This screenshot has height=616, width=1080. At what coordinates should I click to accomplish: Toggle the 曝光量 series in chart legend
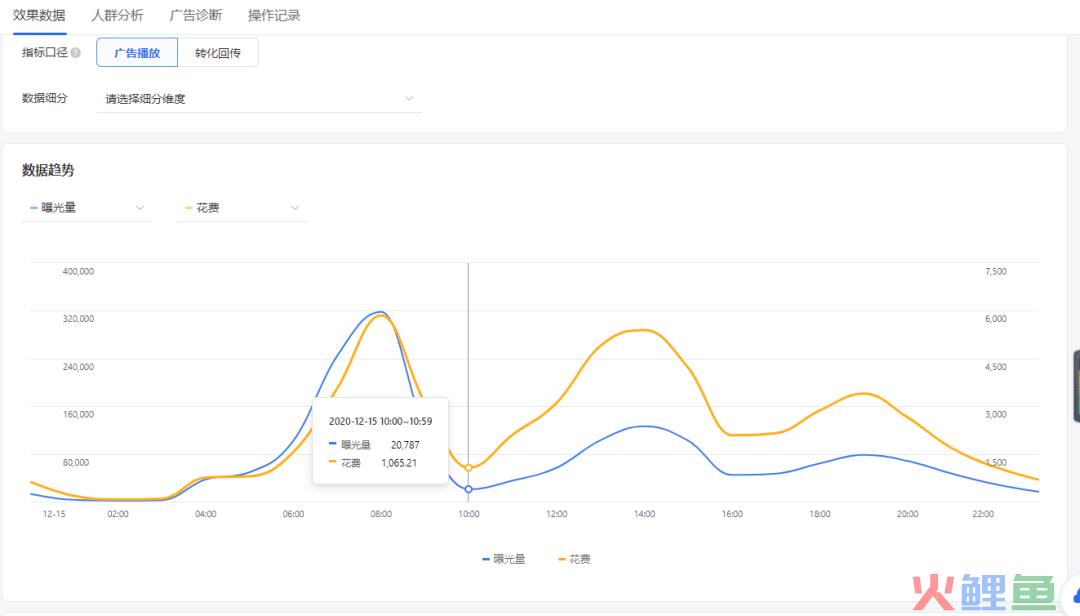(503, 559)
